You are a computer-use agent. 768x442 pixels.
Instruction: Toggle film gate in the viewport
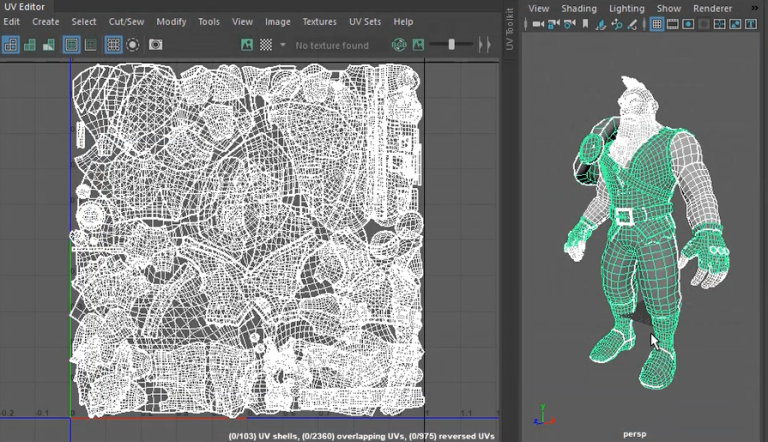click(674, 24)
